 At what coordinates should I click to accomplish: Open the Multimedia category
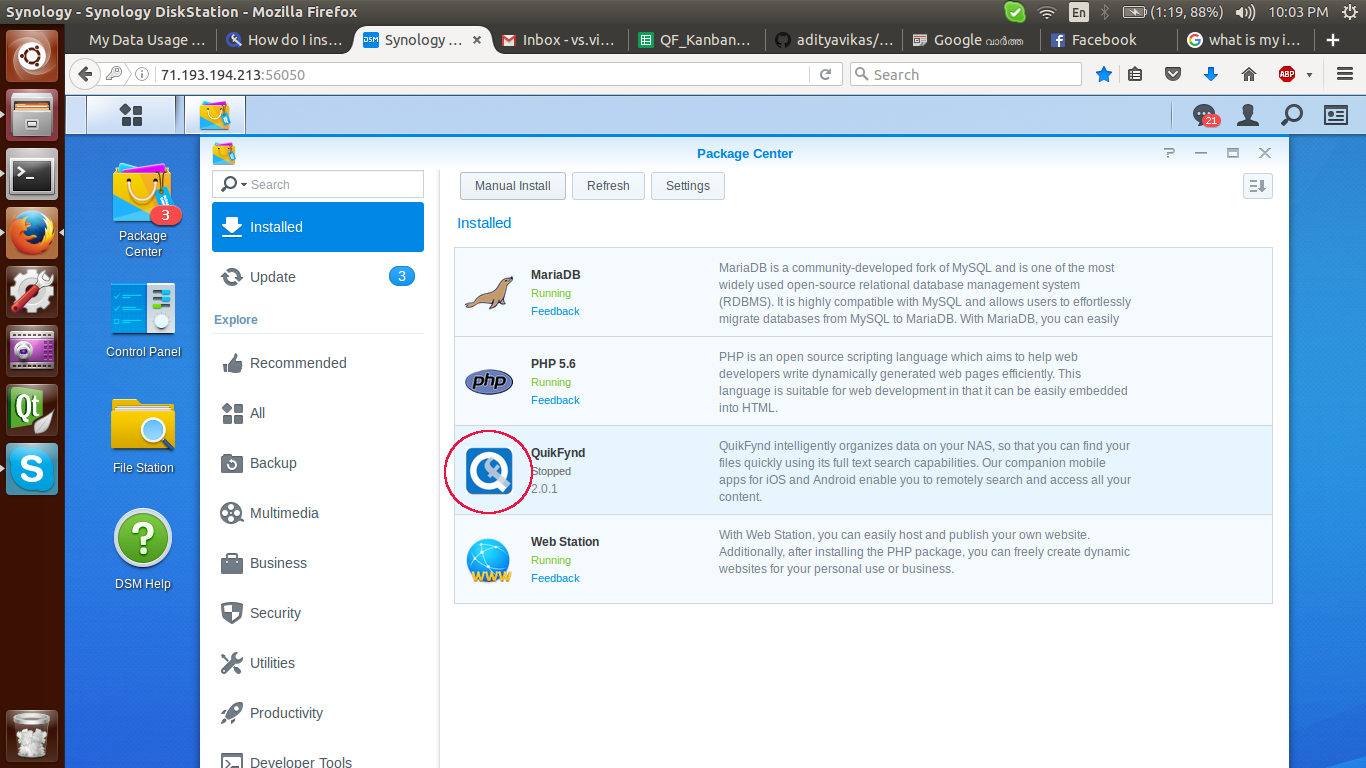tap(318, 513)
